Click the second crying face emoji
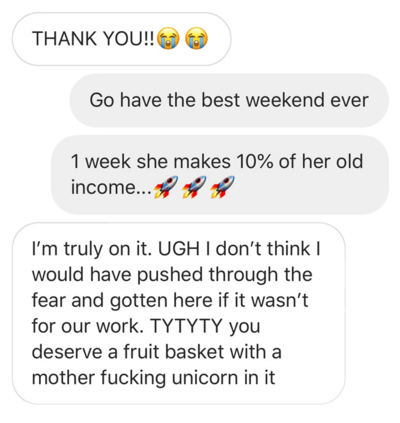 point(197,39)
